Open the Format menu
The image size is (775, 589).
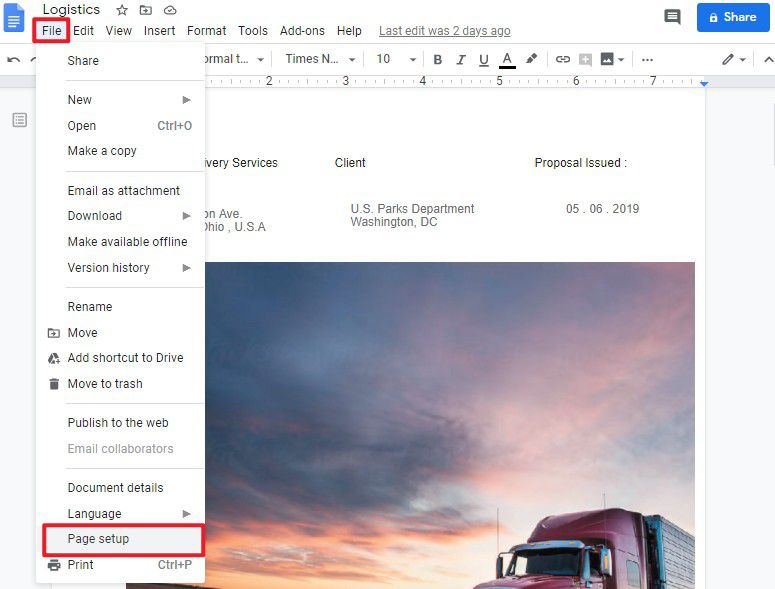coord(207,31)
